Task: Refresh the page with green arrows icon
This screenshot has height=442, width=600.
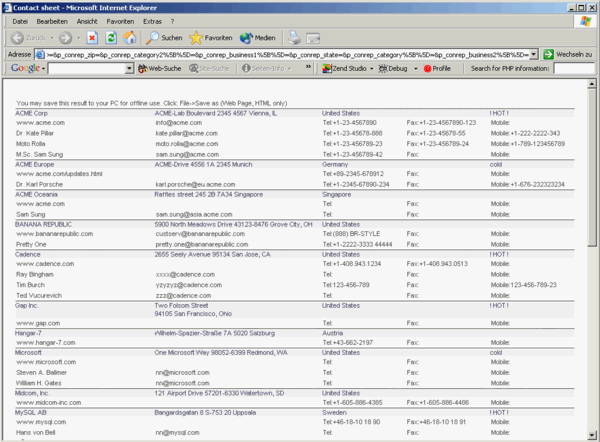Action: (111, 38)
